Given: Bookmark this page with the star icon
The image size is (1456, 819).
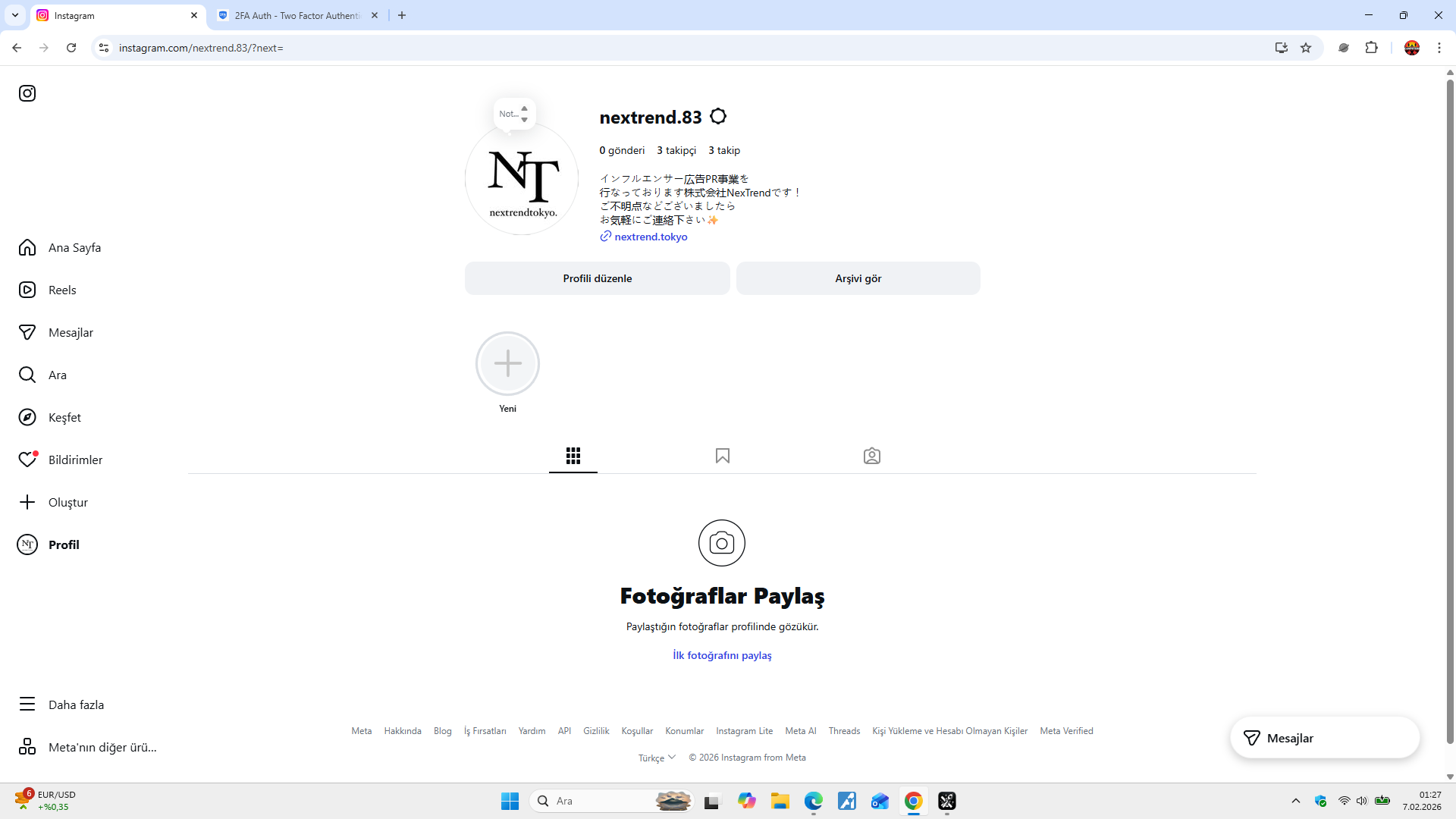Looking at the screenshot, I should tap(1306, 48).
